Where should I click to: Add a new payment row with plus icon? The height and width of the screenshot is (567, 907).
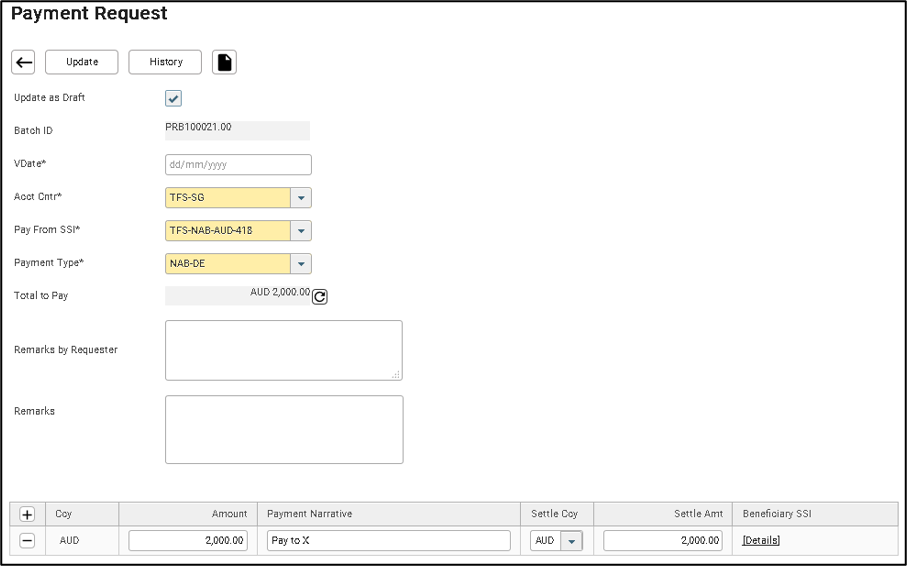tap(27, 514)
